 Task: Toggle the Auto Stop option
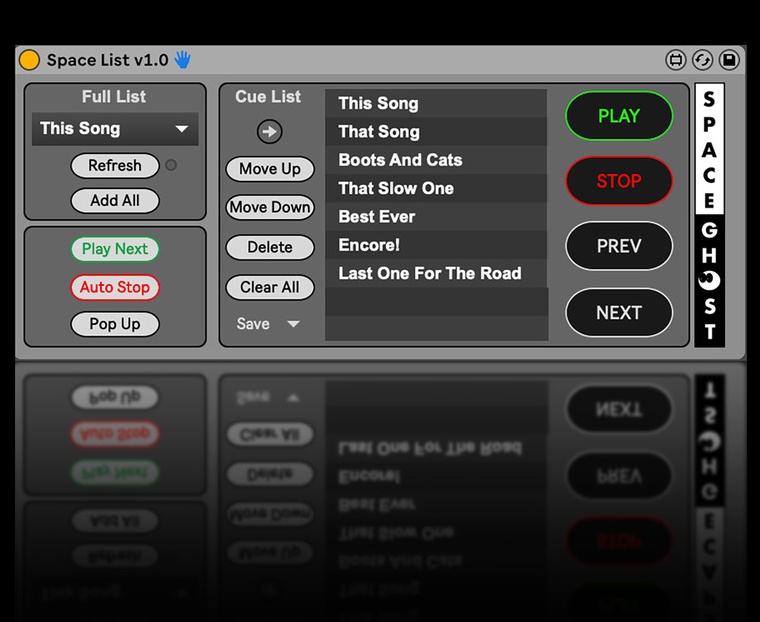point(115,287)
